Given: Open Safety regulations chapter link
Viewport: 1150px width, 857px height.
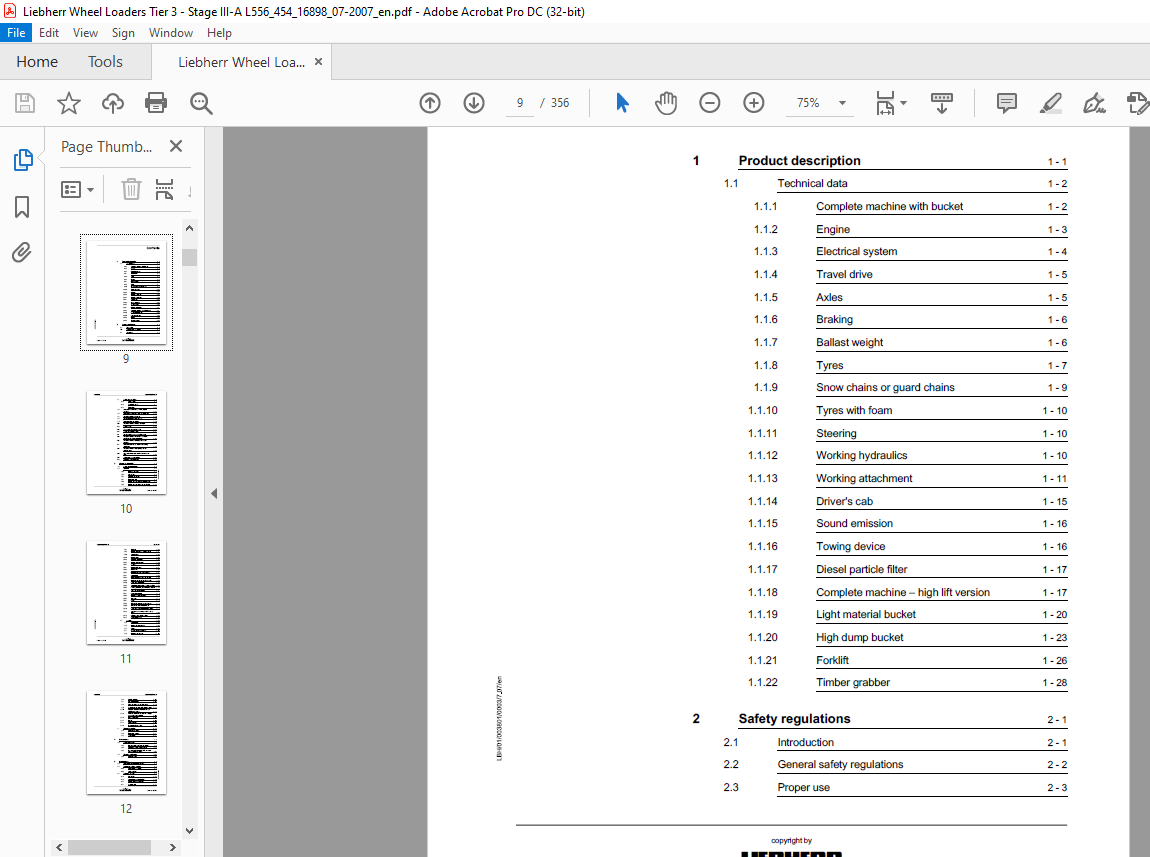Looking at the screenshot, I should click(x=794, y=719).
